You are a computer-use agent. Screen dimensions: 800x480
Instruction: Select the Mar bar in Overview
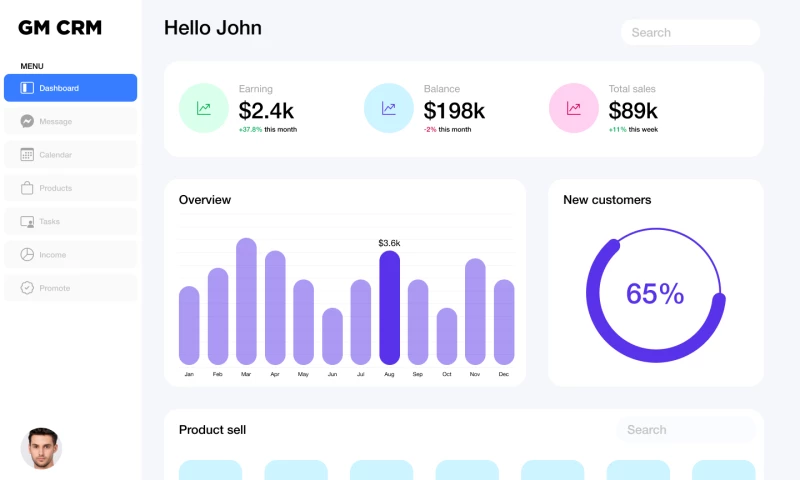pyautogui.click(x=246, y=301)
